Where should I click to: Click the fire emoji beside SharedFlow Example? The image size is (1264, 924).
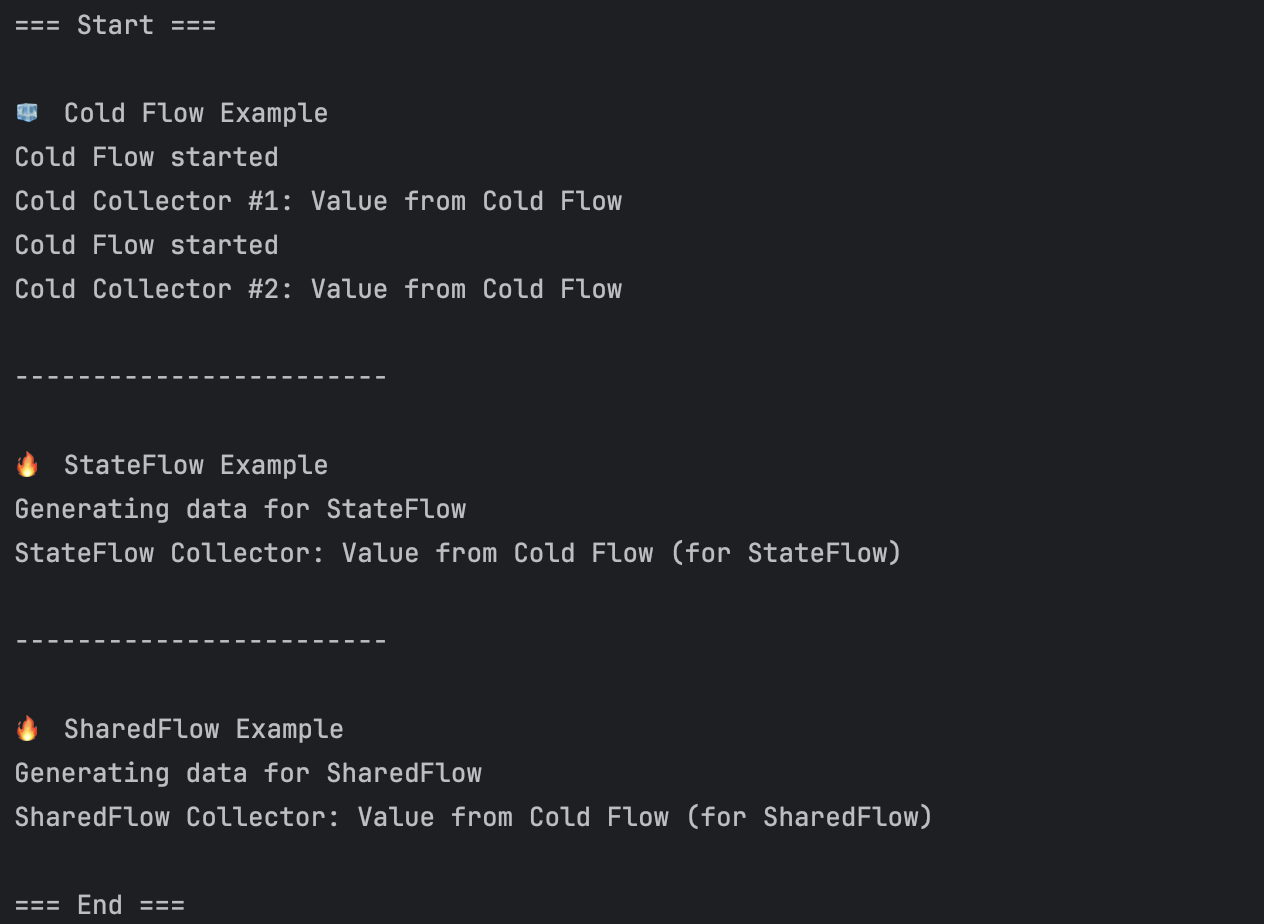pyautogui.click(x=27, y=729)
